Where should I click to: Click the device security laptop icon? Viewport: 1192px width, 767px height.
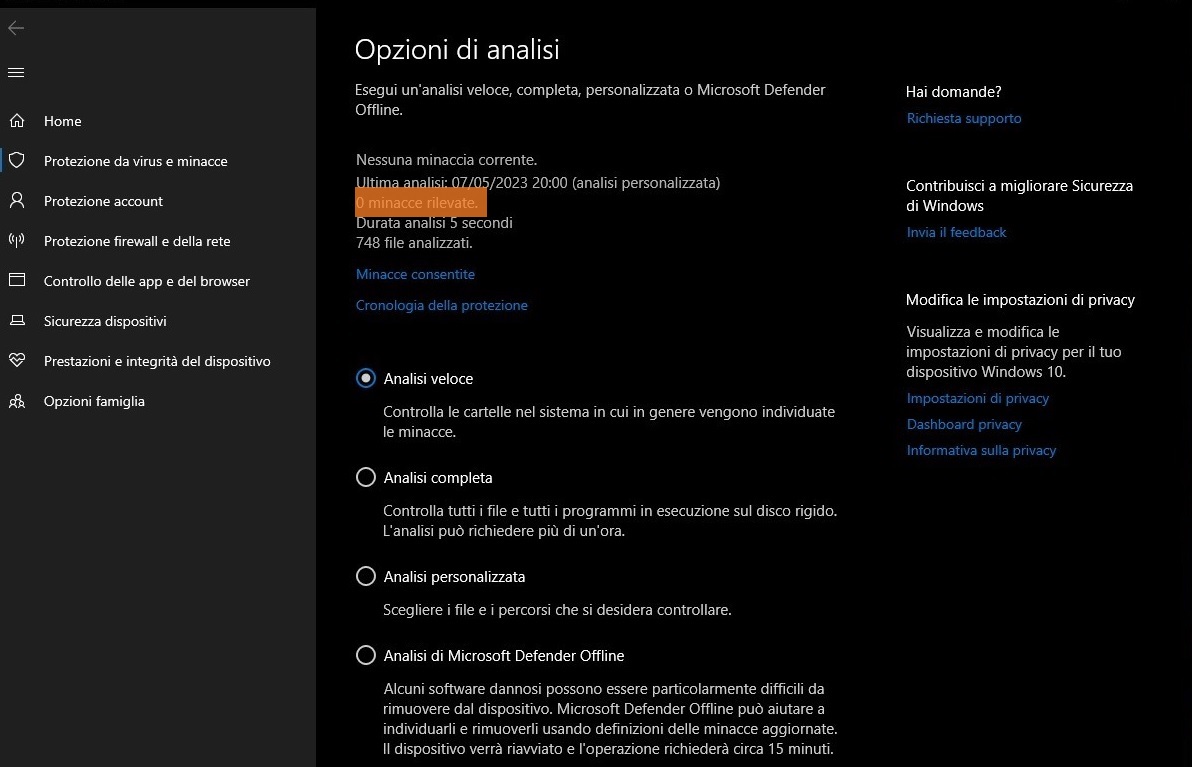point(16,321)
